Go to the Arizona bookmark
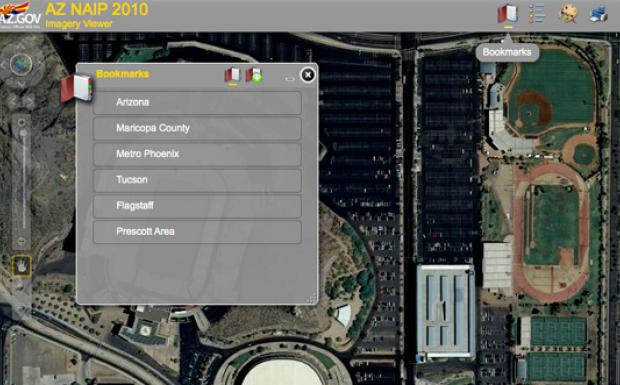Image resolution: width=620 pixels, height=385 pixels. coord(197,102)
